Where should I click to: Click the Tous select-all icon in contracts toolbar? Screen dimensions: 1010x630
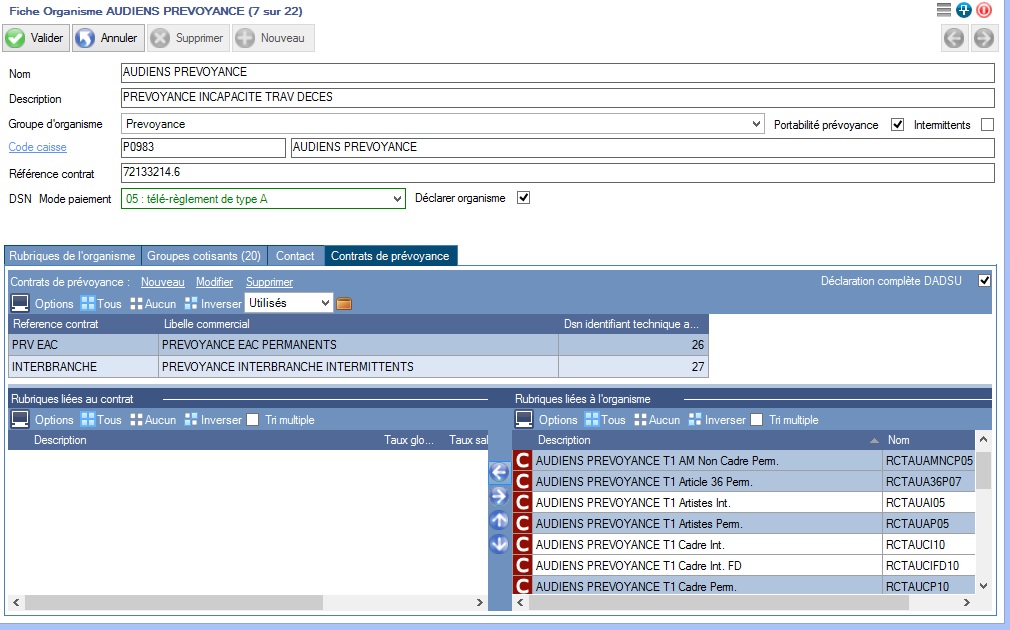pyautogui.click(x=101, y=303)
